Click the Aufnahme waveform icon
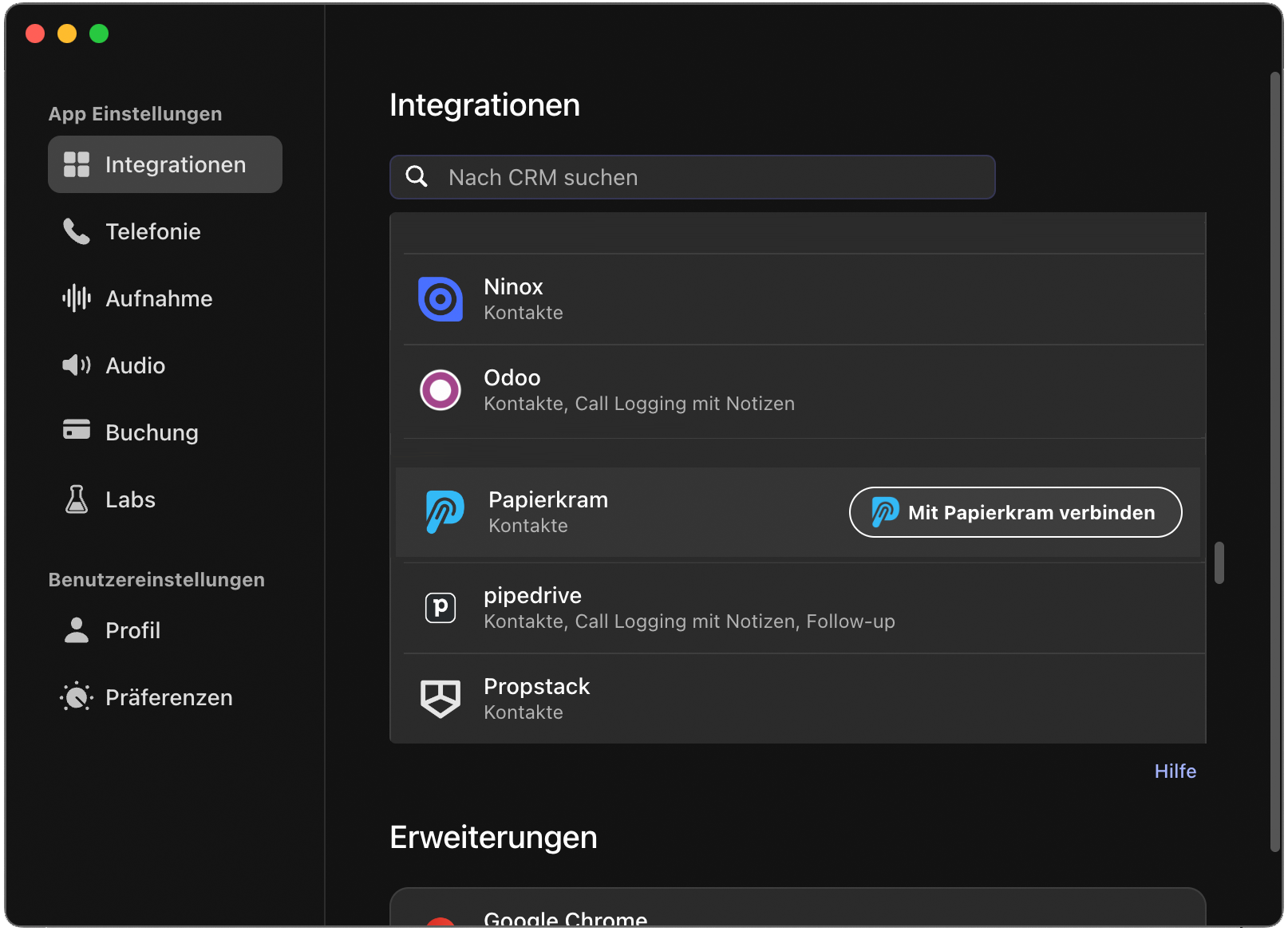1288x931 pixels. (x=77, y=298)
